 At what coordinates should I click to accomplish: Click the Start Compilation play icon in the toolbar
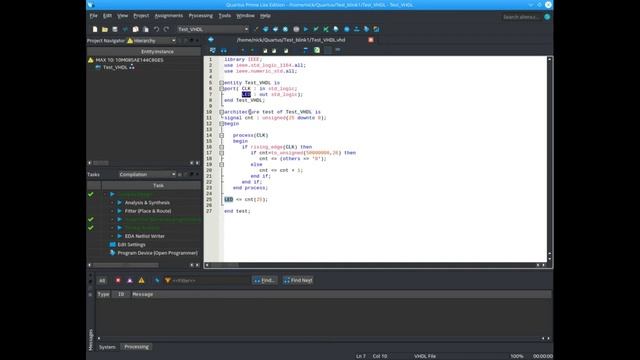click(306, 29)
